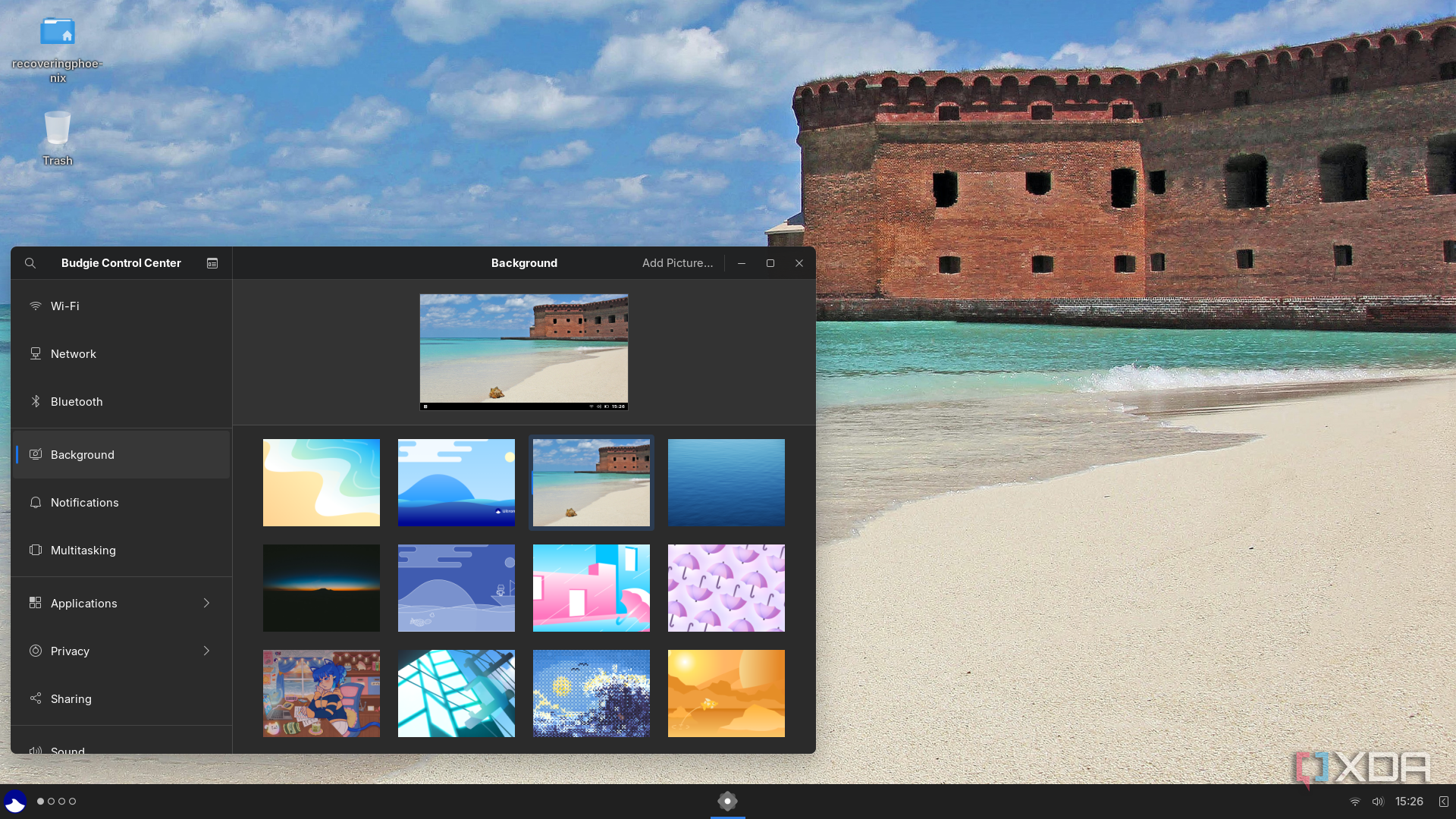Open Bluetooth settings panel
Viewport: 1456px width, 819px height.
121,401
